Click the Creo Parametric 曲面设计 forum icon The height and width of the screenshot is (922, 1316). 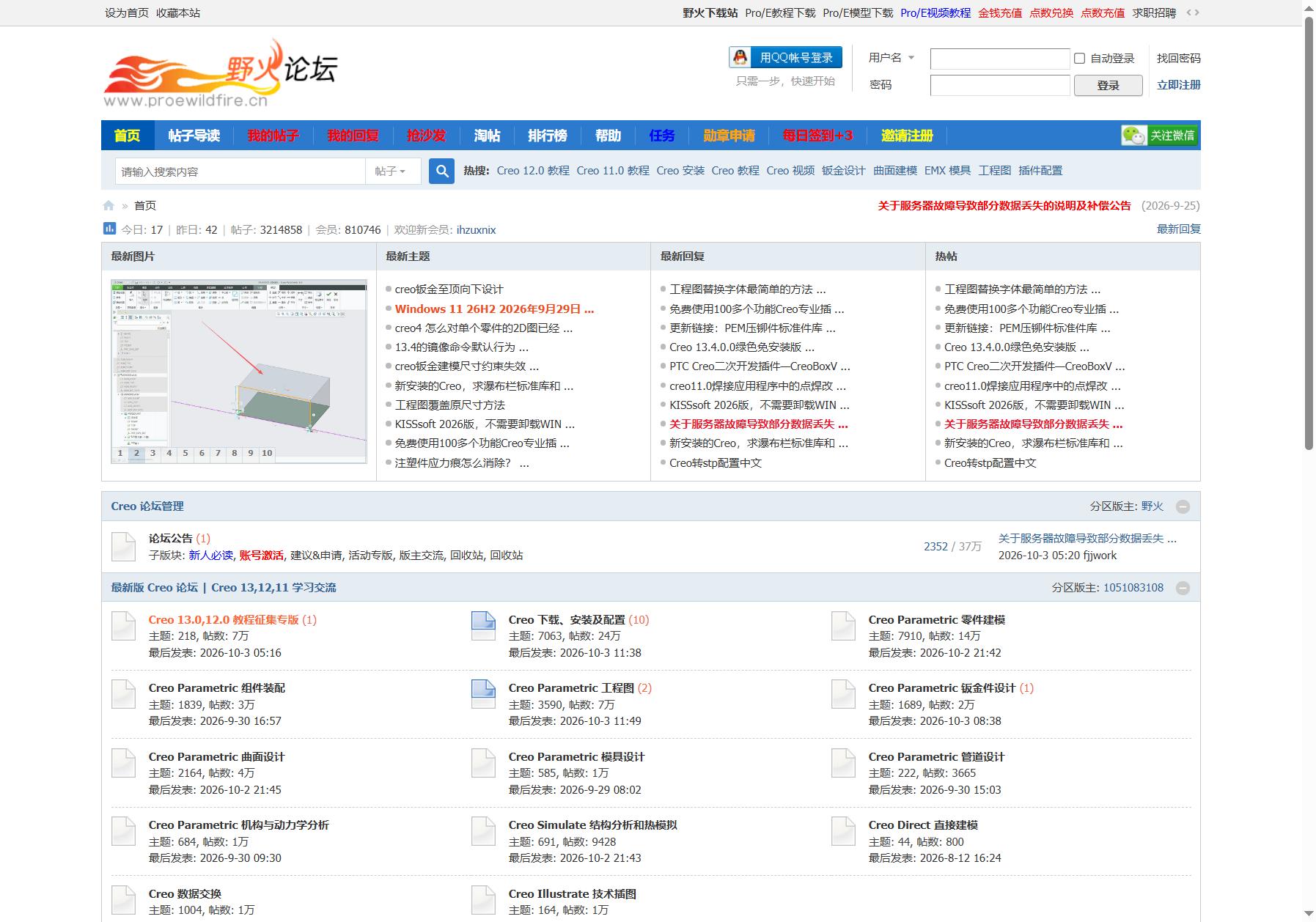coord(123,763)
